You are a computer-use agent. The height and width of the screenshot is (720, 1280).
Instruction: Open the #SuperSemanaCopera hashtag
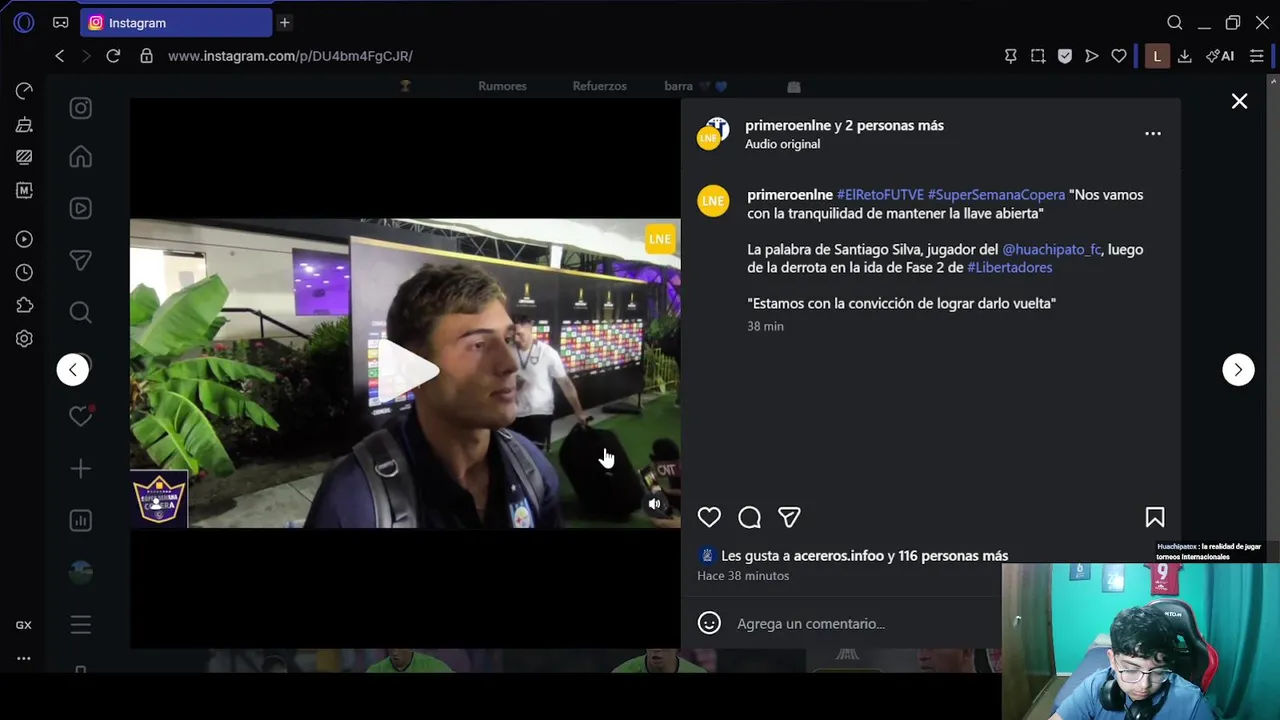(x=996, y=195)
